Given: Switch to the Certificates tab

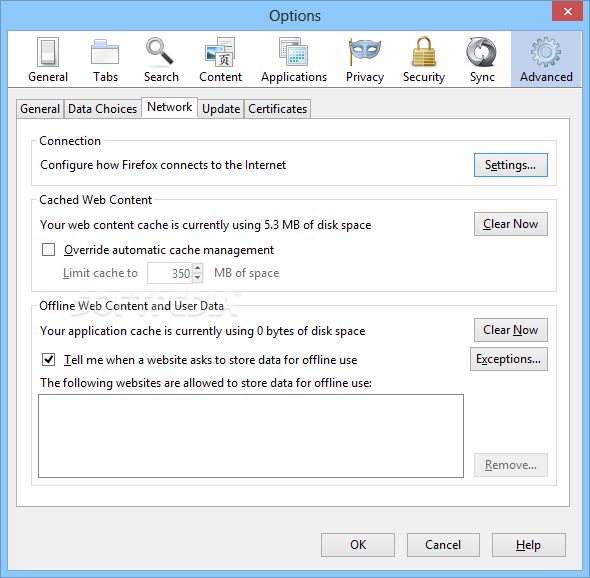Looking at the screenshot, I should (277, 109).
